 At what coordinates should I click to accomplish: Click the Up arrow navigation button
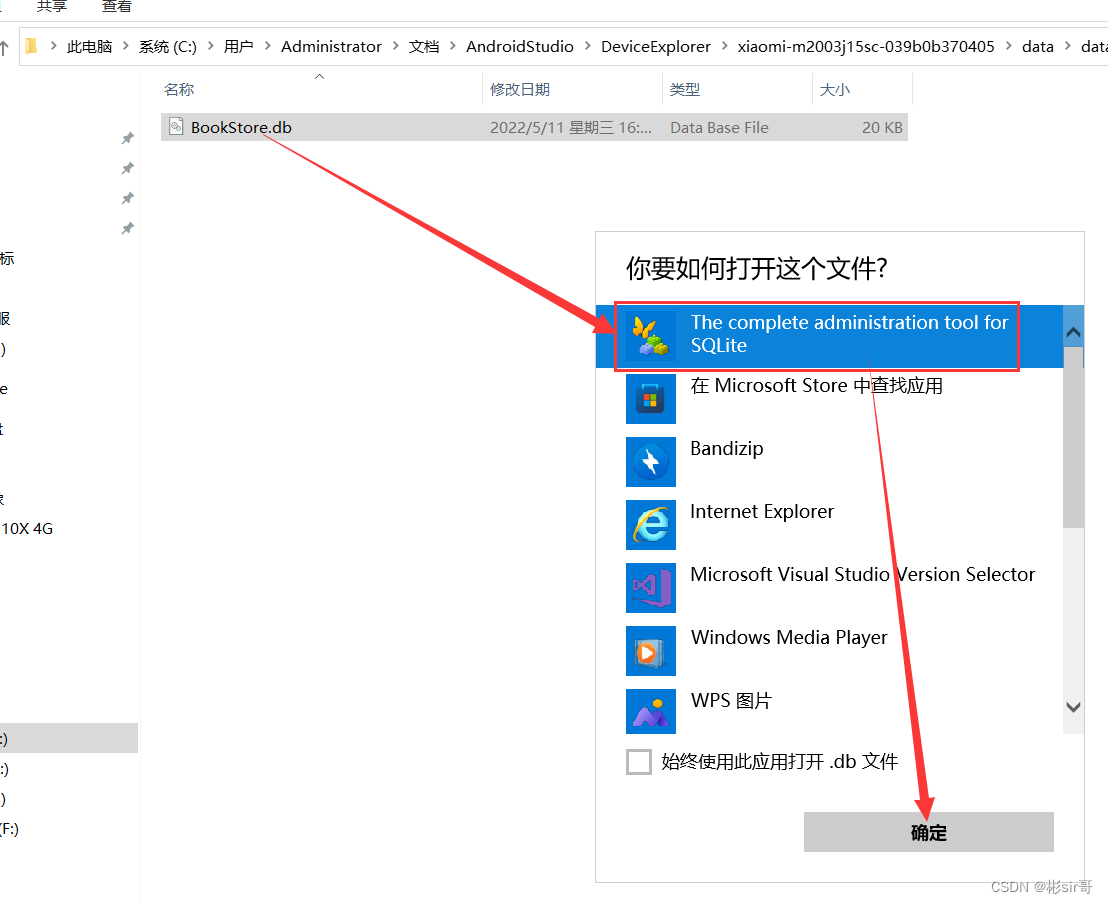point(4,47)
